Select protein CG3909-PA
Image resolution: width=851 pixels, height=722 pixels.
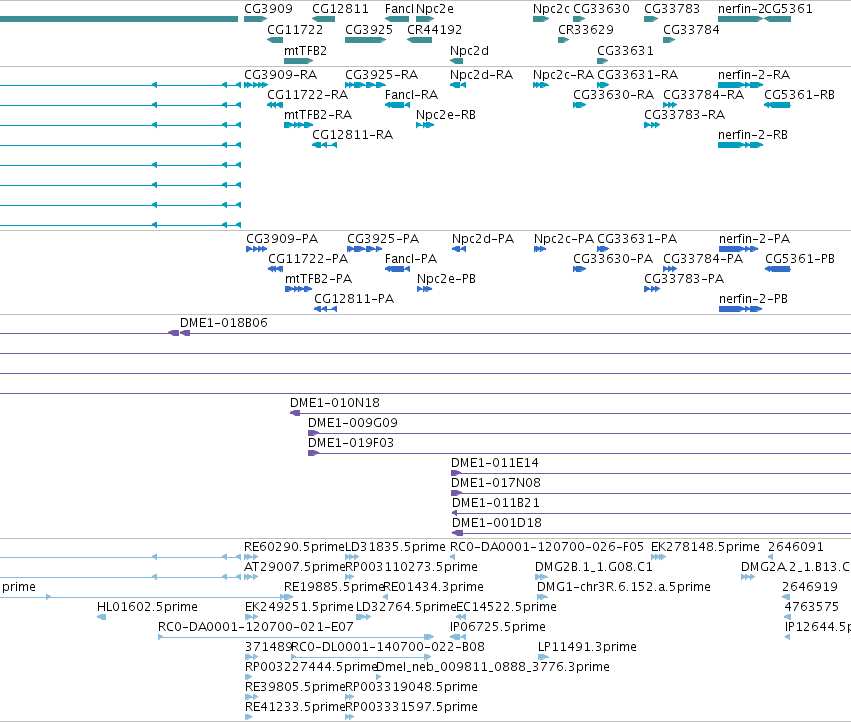256,249
